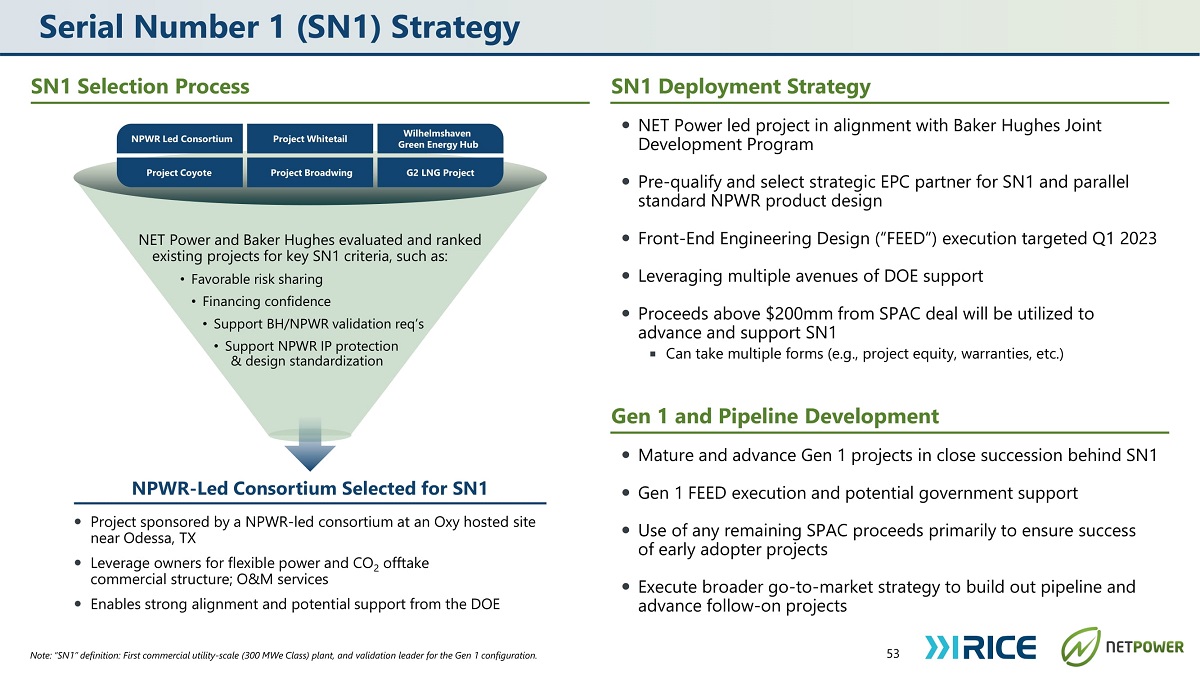Select the NPWR Led Consortium box
Viewport: 1200px width, 674px height.
[181, 139]
